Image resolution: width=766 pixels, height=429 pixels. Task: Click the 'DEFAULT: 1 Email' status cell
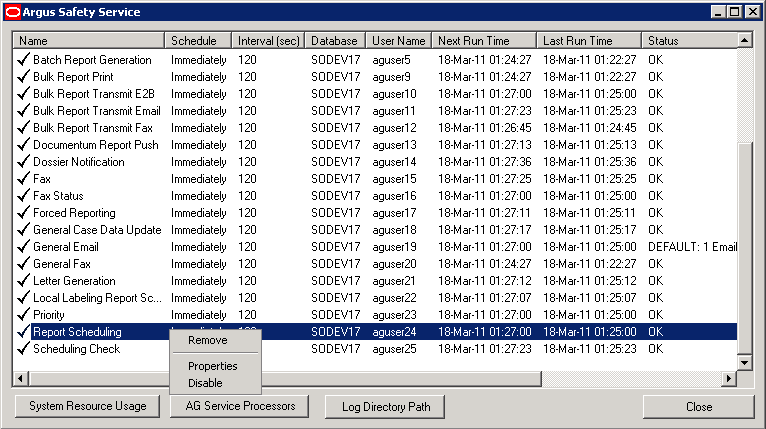[692, 247]
